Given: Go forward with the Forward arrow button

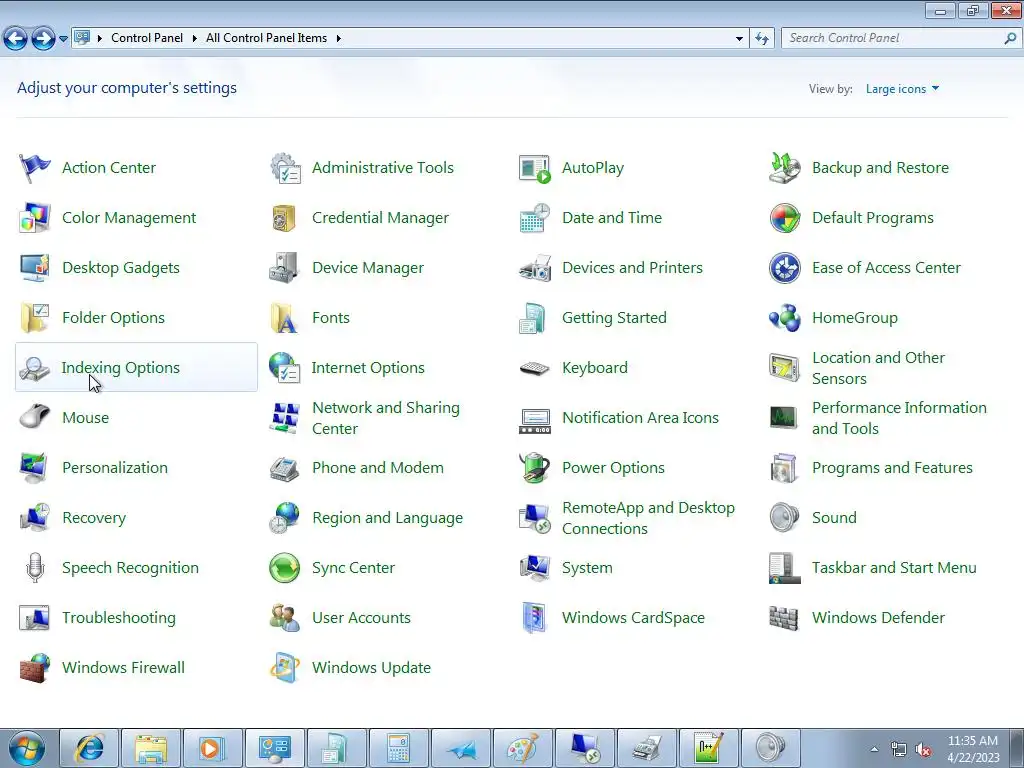Looking at the screenshot, I should point(43,39).
